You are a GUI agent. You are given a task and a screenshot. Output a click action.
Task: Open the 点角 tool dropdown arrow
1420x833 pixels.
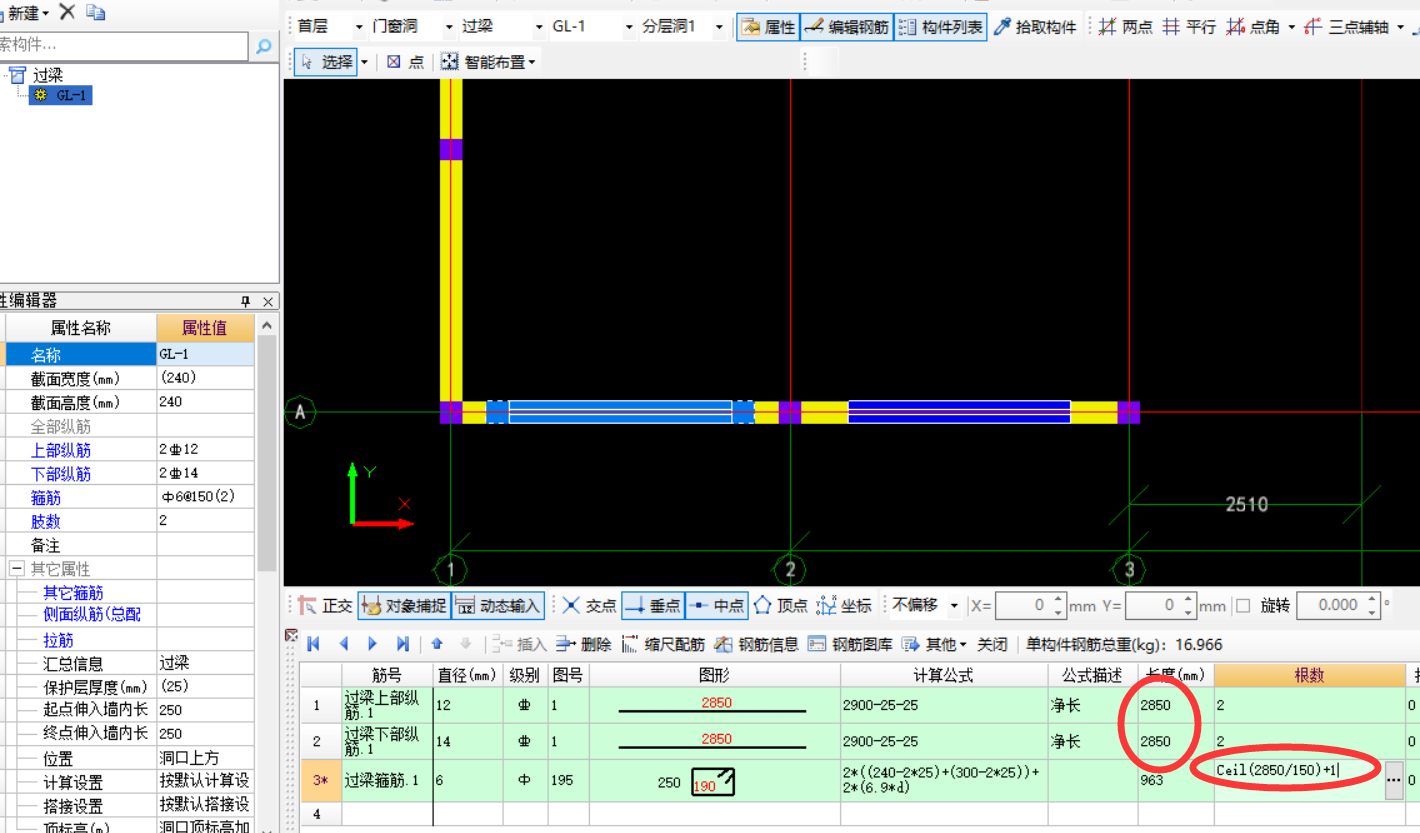(x=1291, y=27)
